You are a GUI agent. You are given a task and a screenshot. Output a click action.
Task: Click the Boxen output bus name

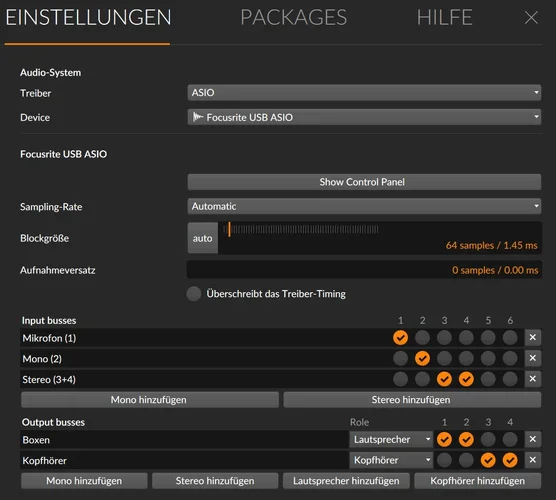[x=36, y=440]
